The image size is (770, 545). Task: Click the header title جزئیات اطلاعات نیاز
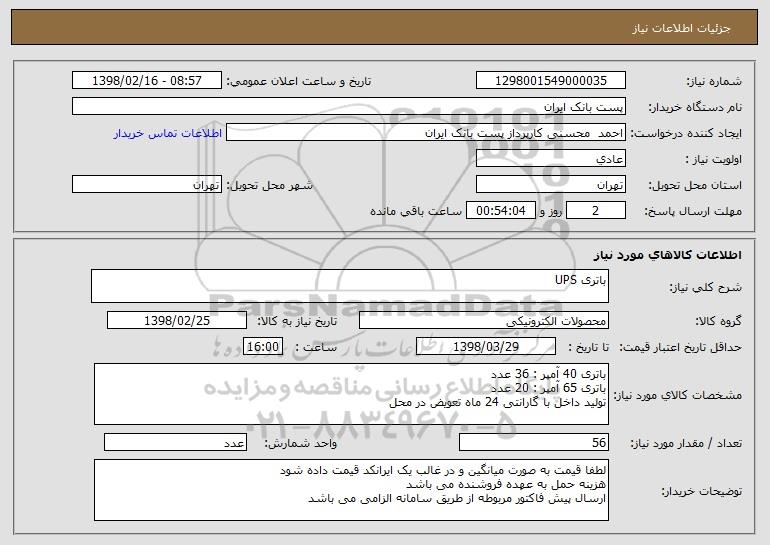point(681,28)
